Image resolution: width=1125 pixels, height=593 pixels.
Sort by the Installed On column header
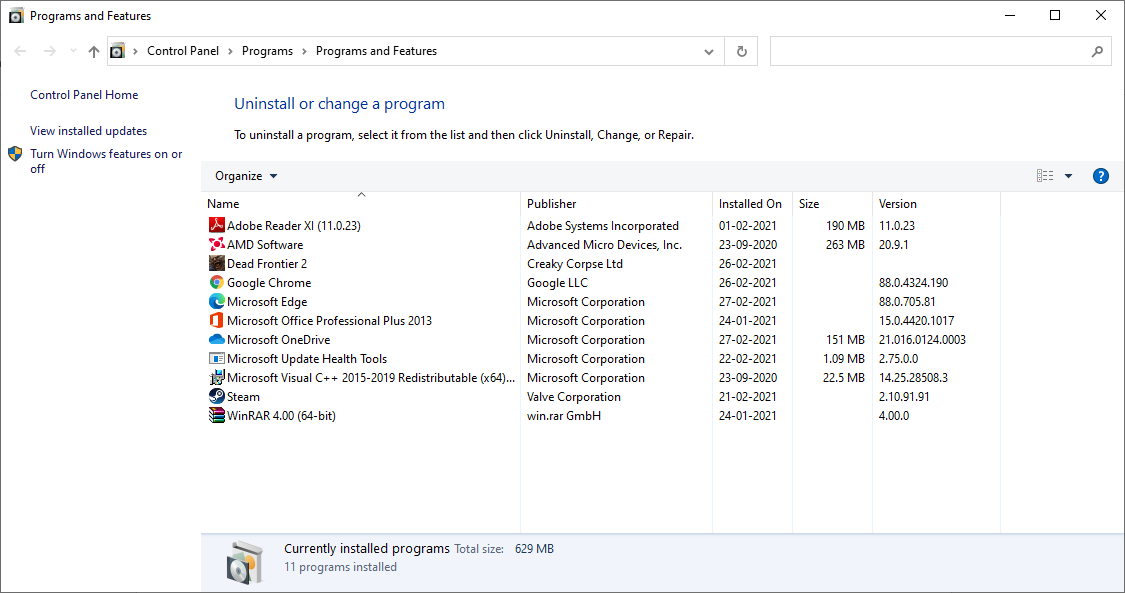(752, 204)
